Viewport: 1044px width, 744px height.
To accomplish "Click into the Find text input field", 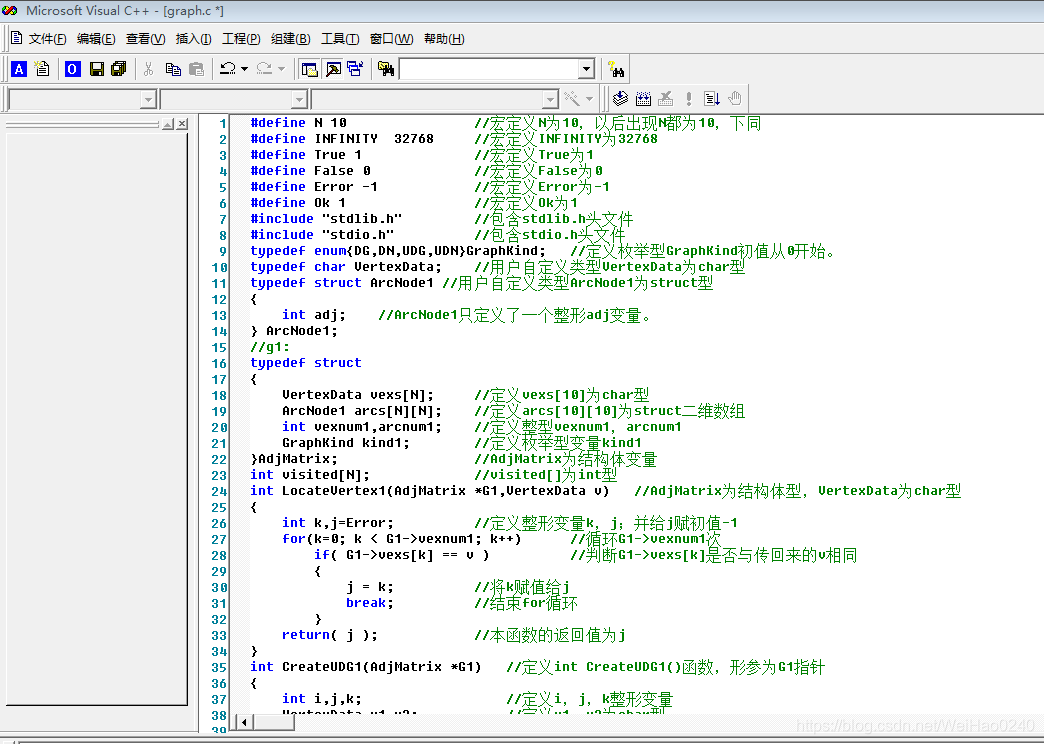I will pyautogui.click(x=489, y=69).
